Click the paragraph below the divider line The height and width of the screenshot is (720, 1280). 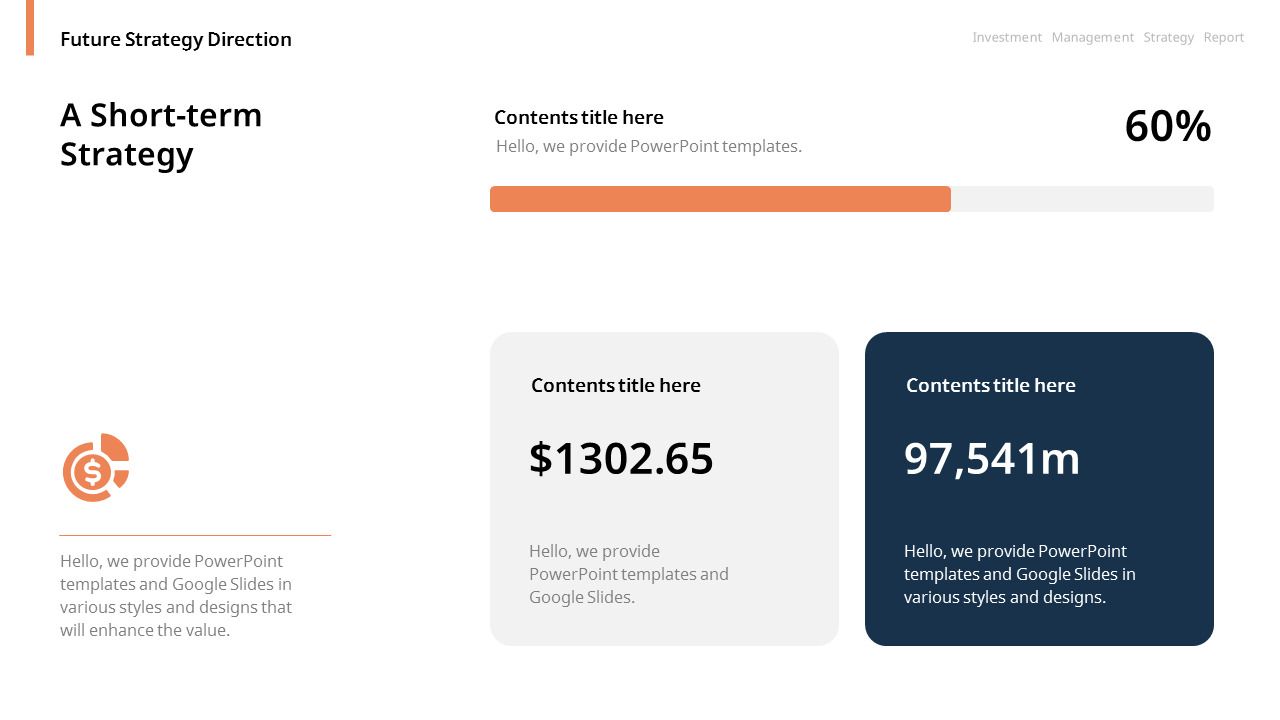coord(176,595)
